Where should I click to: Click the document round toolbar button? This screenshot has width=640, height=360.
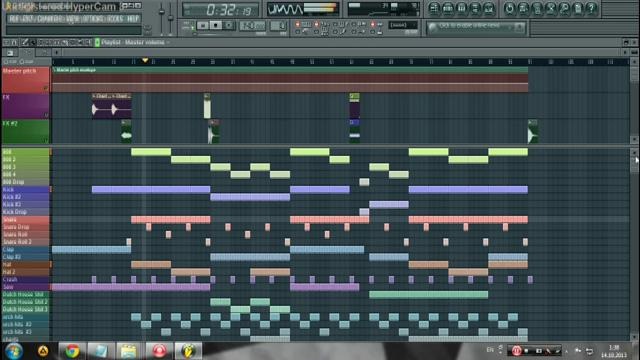coord(578,8)
